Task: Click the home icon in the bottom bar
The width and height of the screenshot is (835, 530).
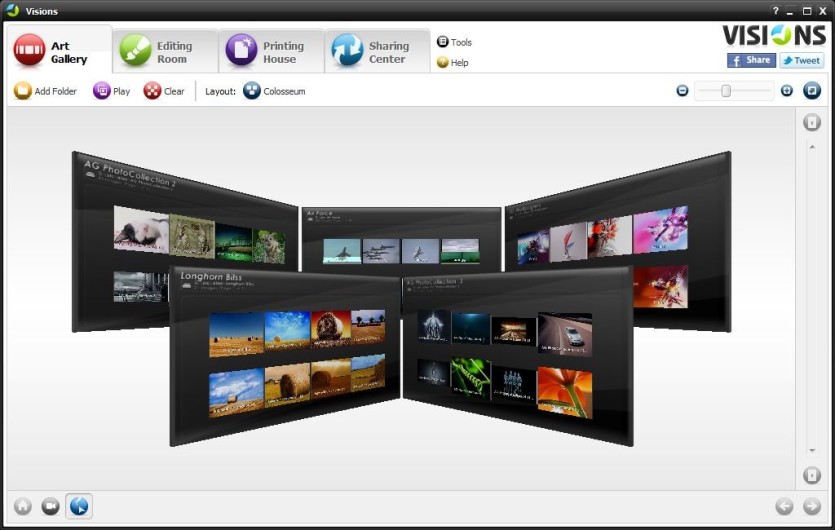Action: 23,505
